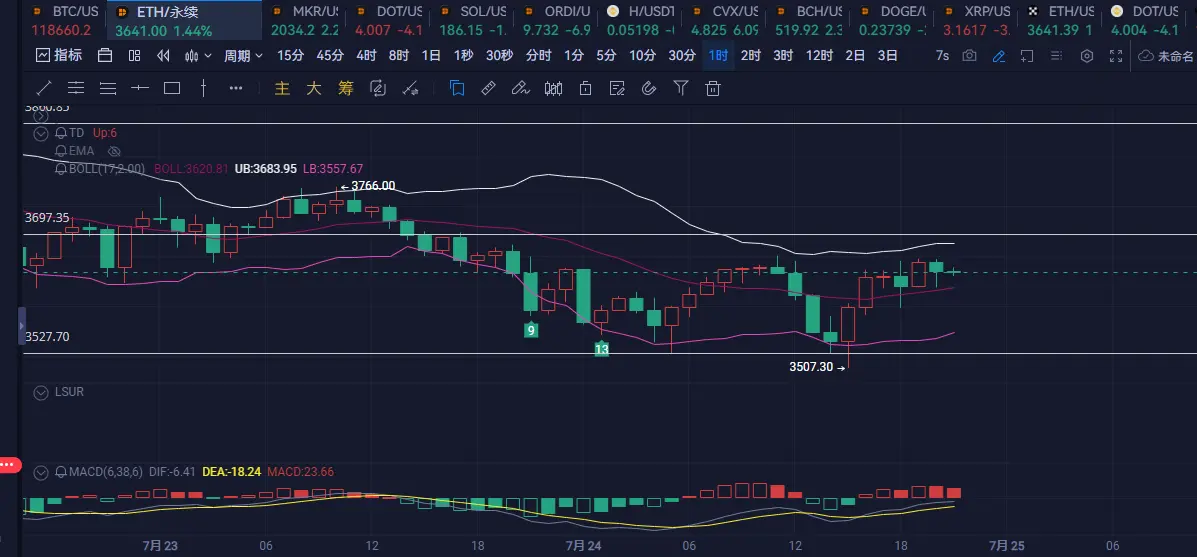
Task: Show the hidden EMA indicator eye icon
Action: (x=115, y=151)
